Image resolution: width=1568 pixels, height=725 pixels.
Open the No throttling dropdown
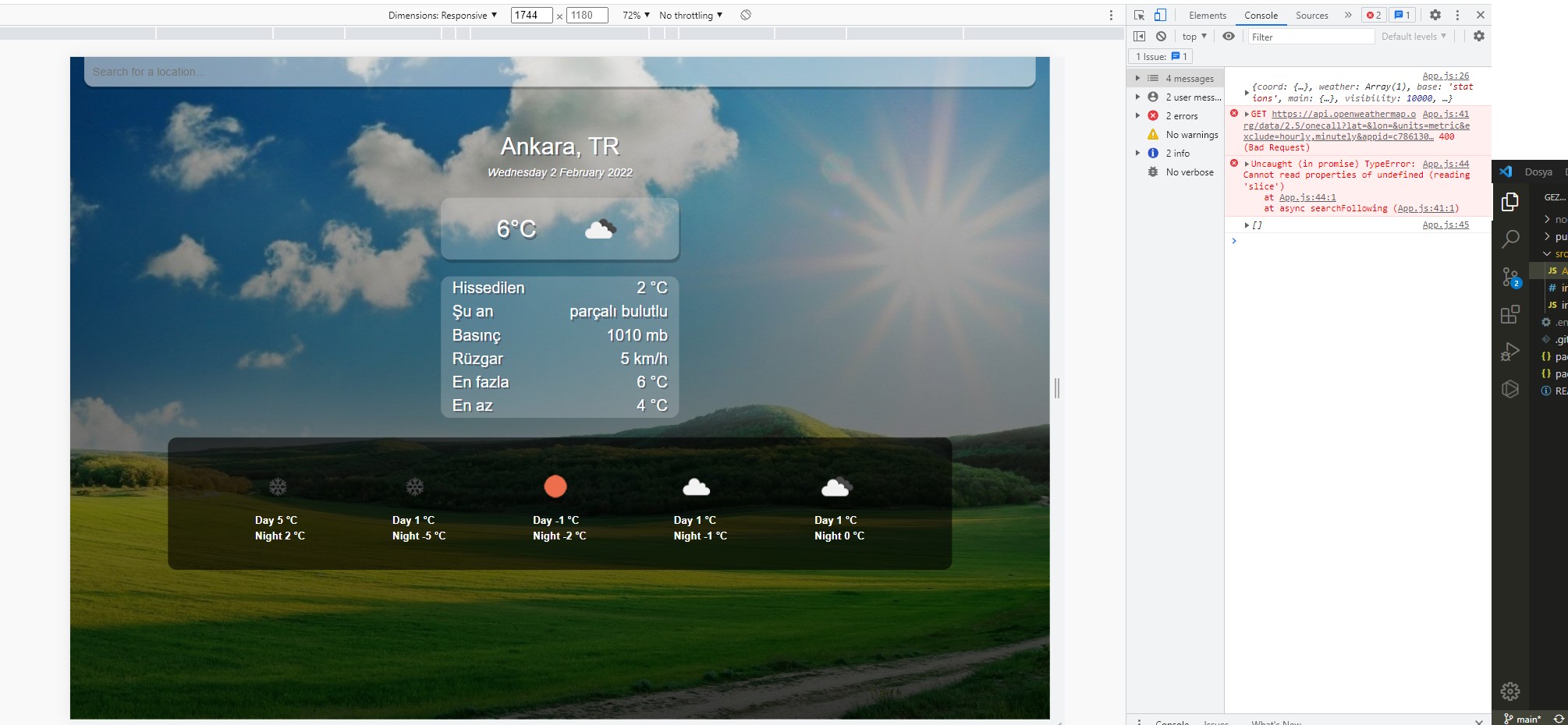point(690,15)
